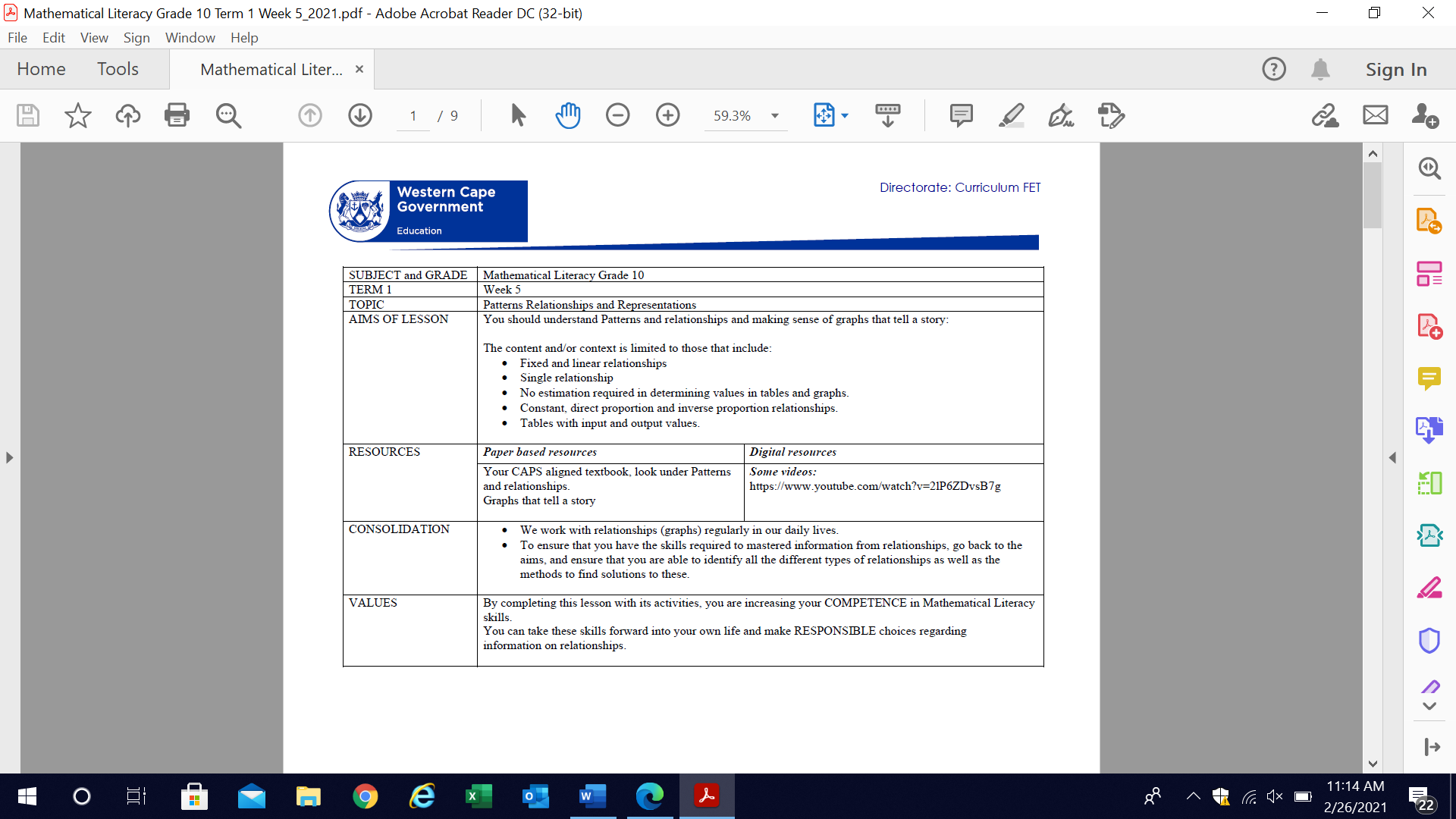Screen dimensions: 1456x819
Task: Open the Window menu
Action: tap(190, 37)
